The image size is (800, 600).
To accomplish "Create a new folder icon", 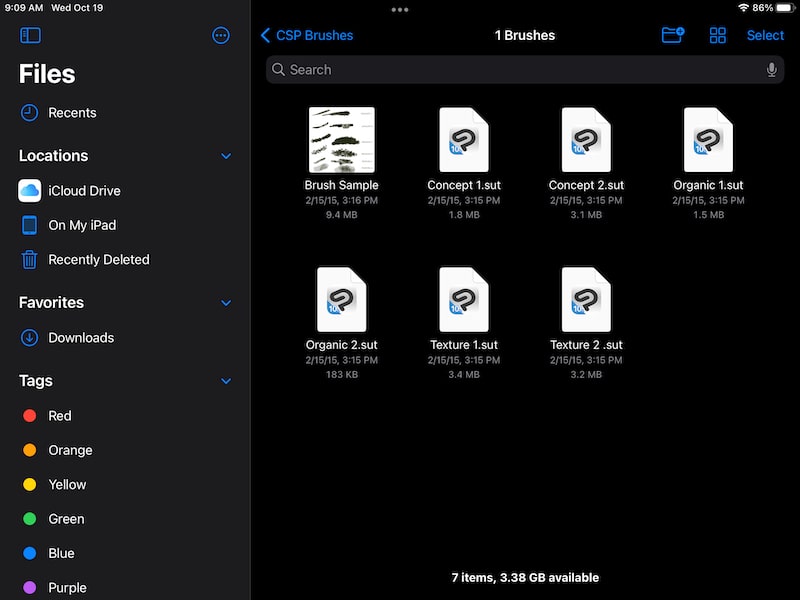I will 673,35.
